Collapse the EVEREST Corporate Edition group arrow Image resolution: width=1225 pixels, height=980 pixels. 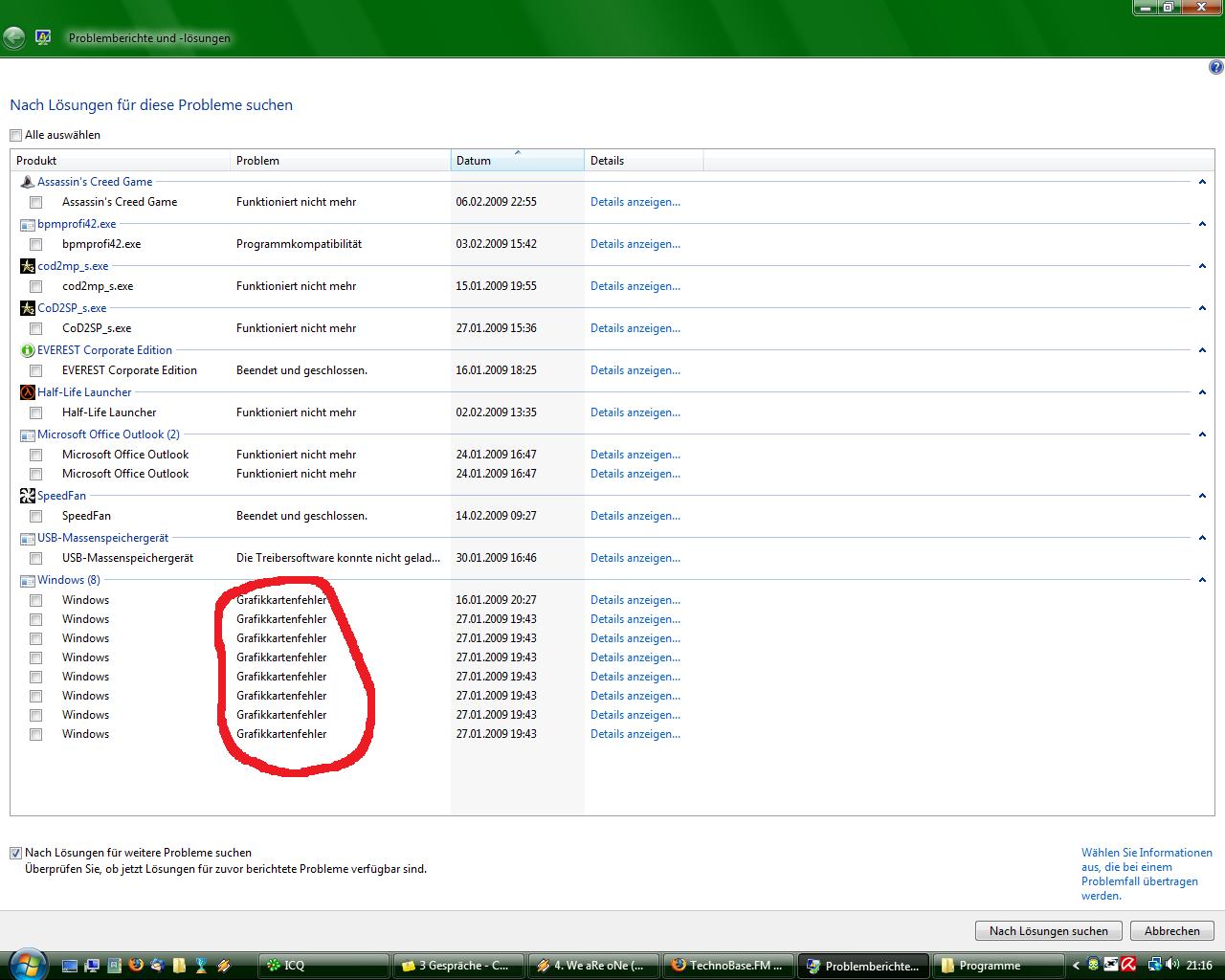pos(1202,350)
